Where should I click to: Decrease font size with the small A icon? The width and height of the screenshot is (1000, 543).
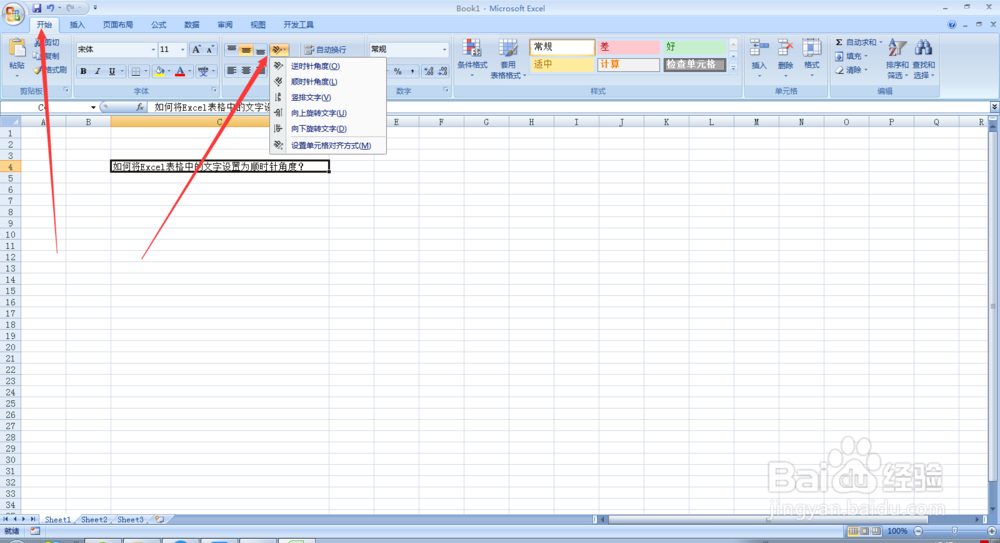210,49
